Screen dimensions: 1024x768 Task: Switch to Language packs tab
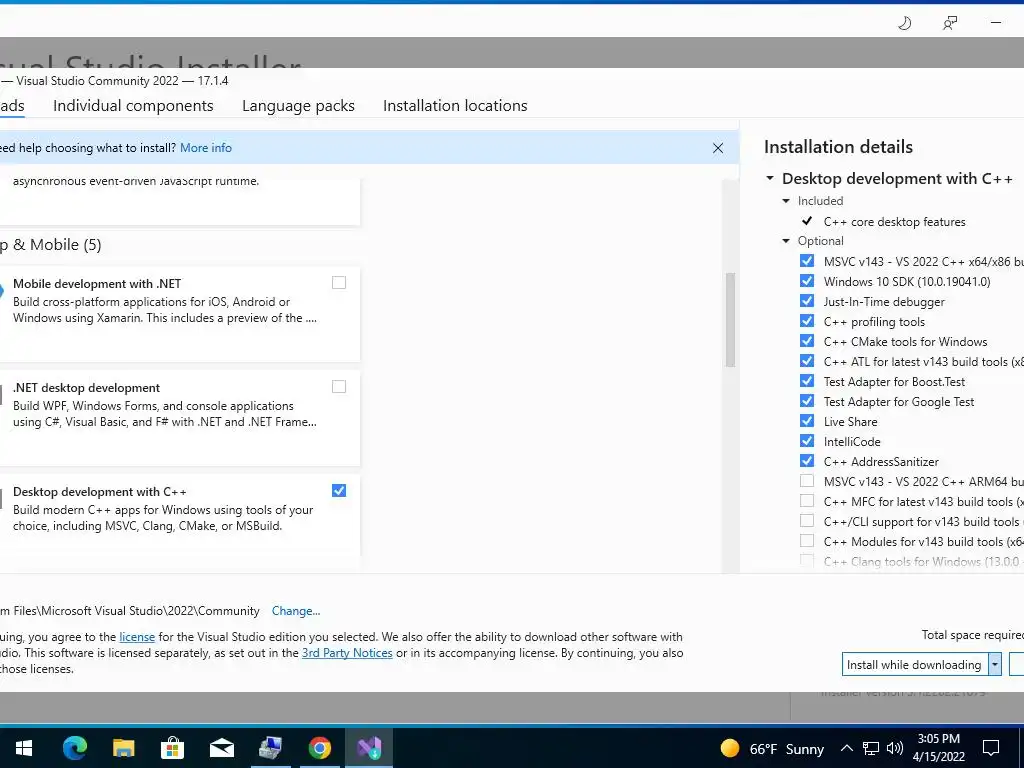298,106
